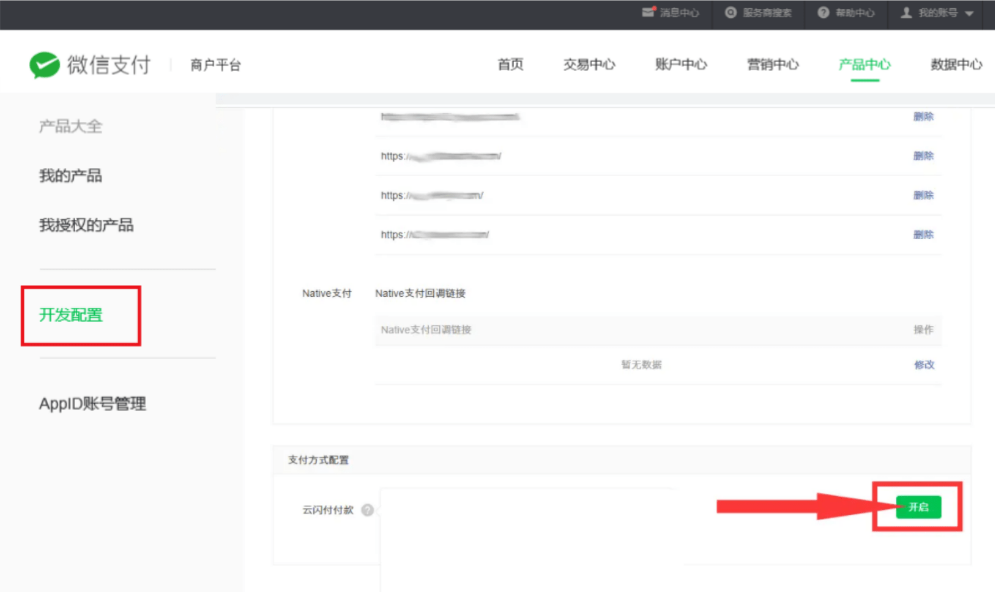Viewport: 995px width, 592px height.
Task: Click 删除 on the last https row
Action: coord(923,235)
